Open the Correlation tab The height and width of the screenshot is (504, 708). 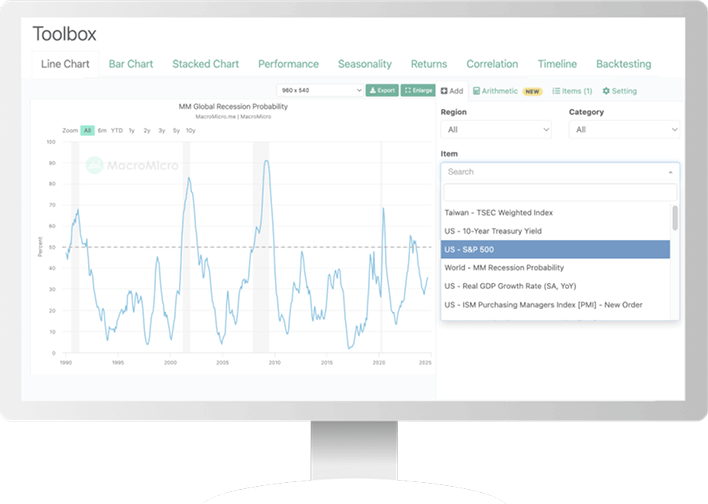pyautogui.click(x=492, y=64)
